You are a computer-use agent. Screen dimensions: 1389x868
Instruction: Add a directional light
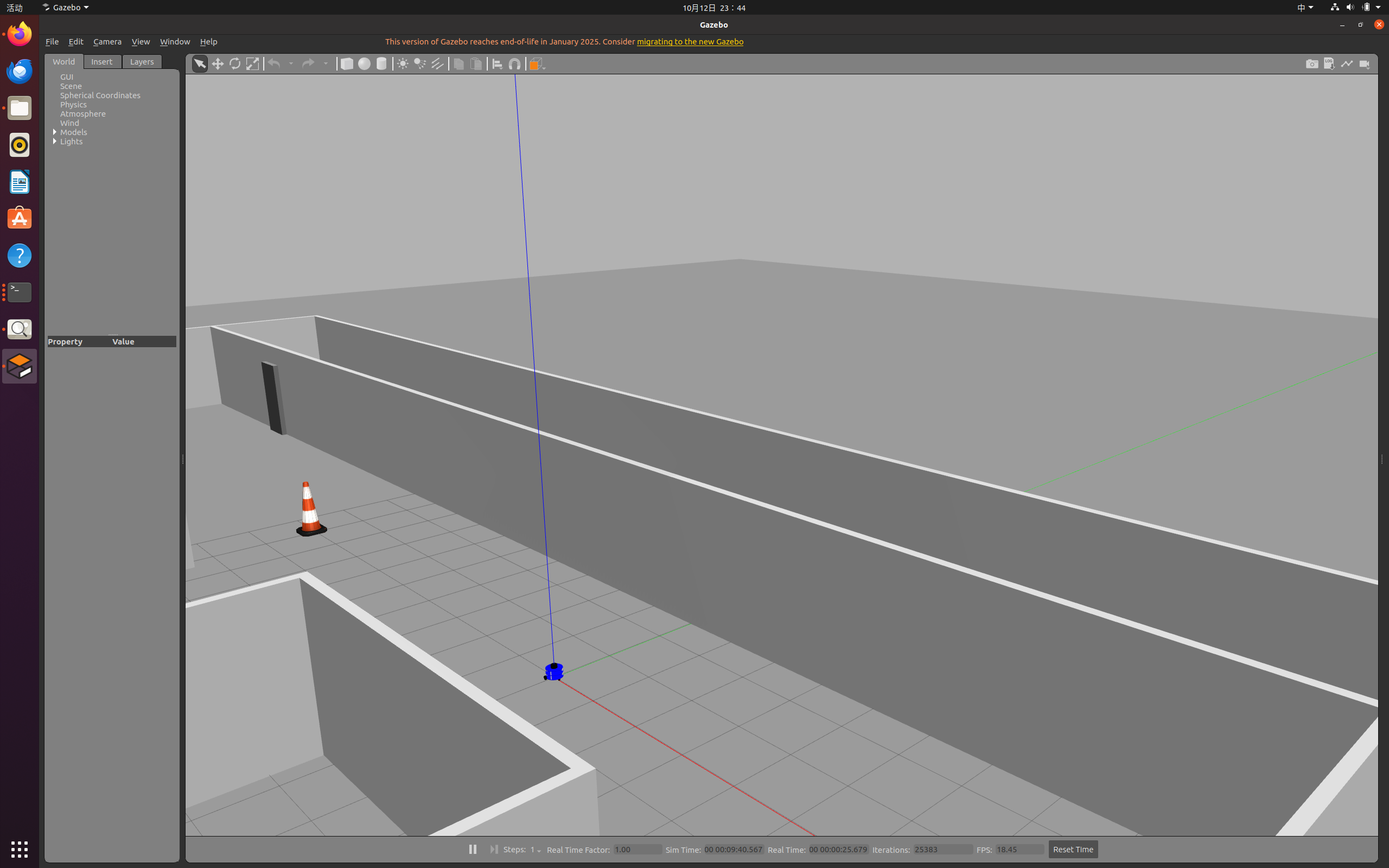[x=437, y=63]
